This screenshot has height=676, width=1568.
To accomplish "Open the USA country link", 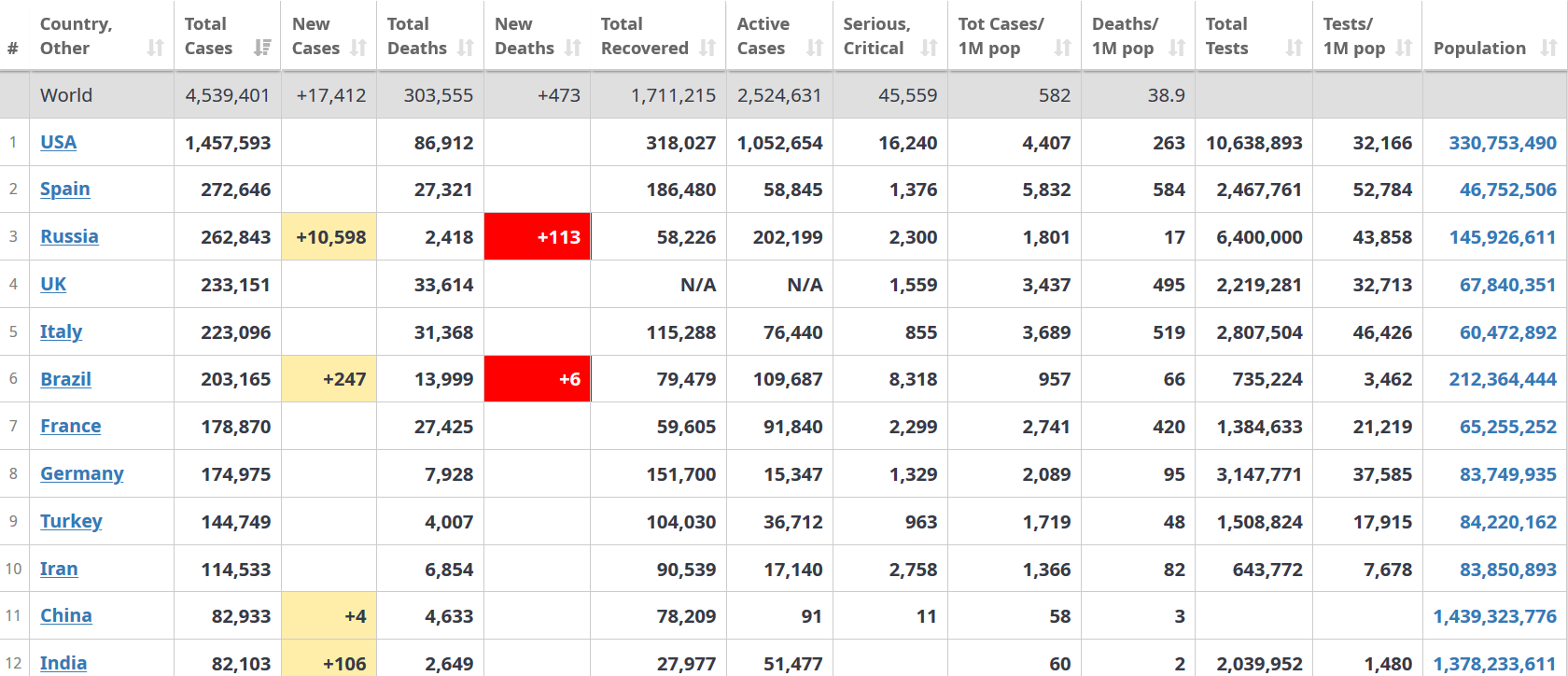I will [58, 142].
